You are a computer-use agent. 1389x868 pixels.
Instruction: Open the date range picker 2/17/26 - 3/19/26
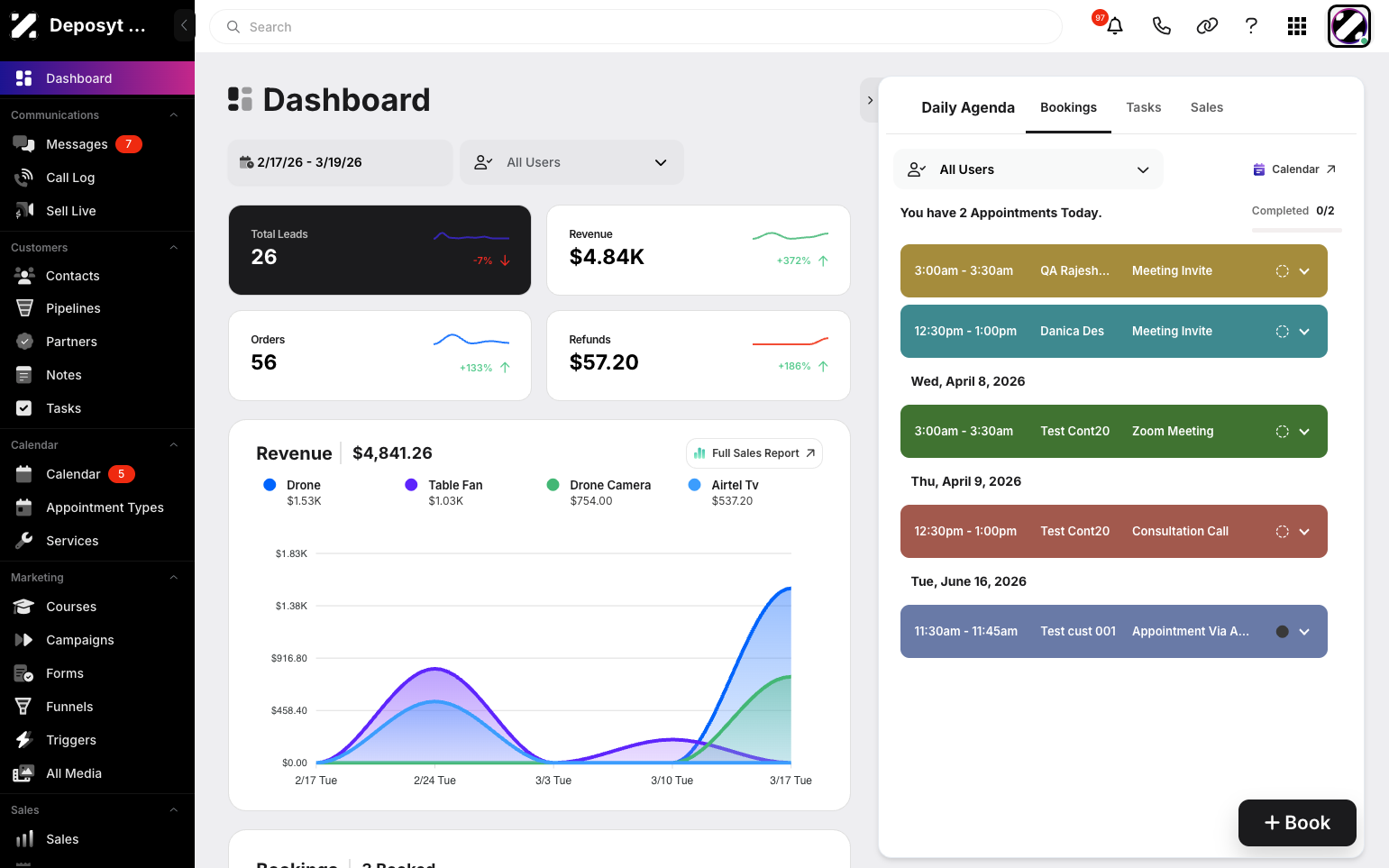pos(340,162)
